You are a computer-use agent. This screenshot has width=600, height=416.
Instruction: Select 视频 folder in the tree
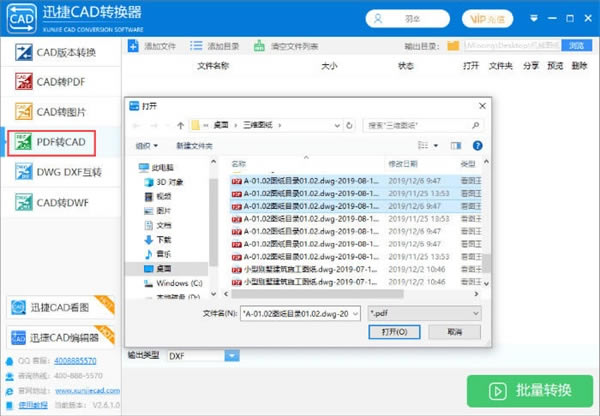(158, 196)
